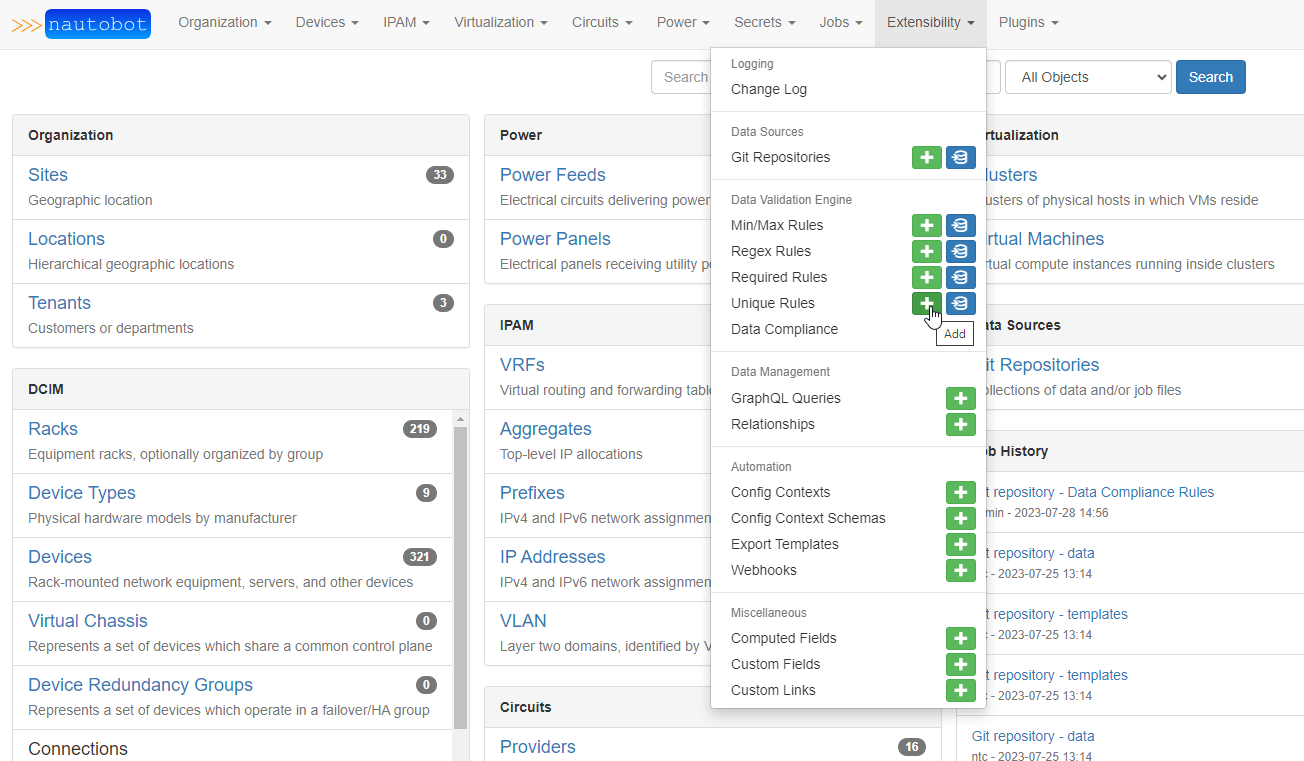Click the green add icon for Git Repositories
Screen dimensions: 1304x761
pyautogui.click(x=927, y=157)
